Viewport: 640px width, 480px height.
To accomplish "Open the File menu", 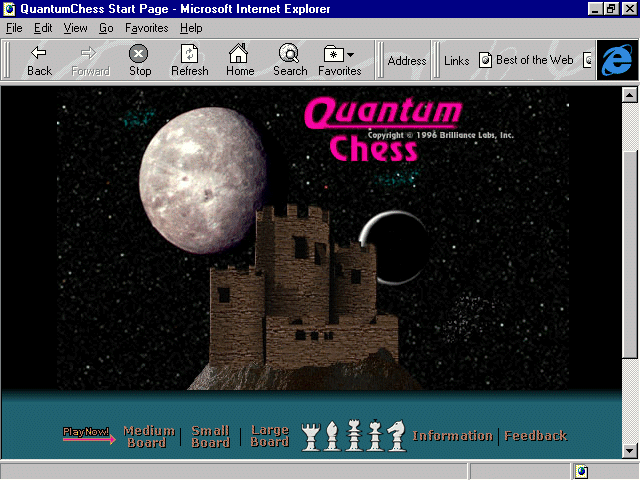I will pyautogui.click(x=14, y=28).
